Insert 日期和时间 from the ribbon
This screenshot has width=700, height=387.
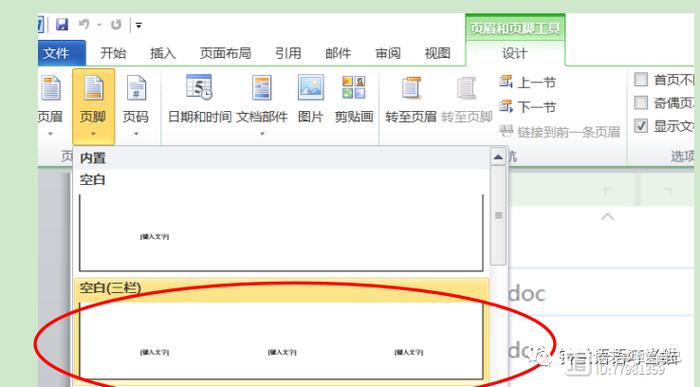[x=199, y=99]
